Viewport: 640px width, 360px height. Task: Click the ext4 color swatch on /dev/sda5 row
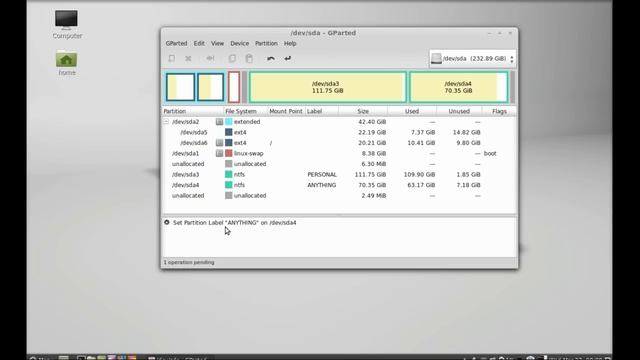(x=229, y=132)
